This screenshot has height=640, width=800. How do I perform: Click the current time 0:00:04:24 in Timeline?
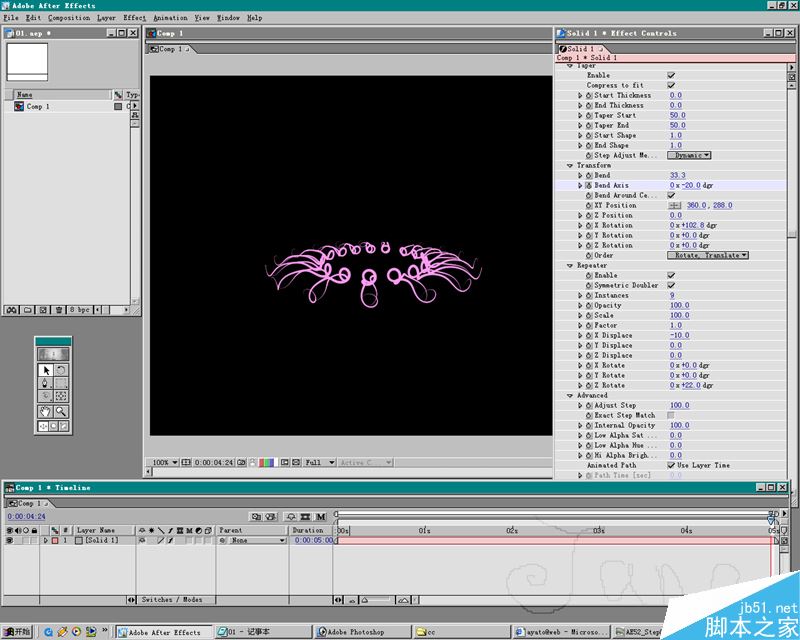coord(27,516)
